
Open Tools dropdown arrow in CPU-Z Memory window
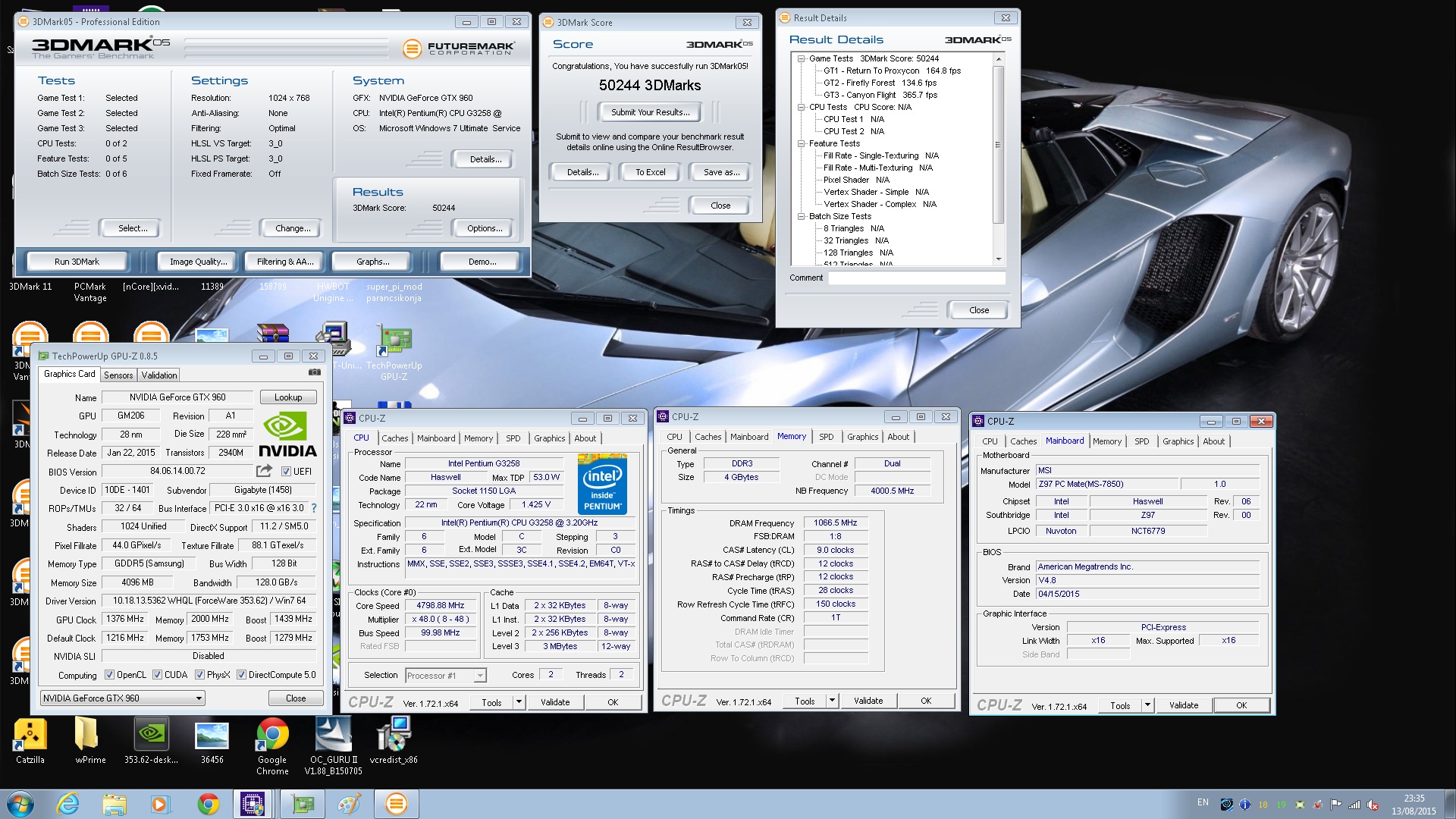pyautogui.click(x=833, y=701)
